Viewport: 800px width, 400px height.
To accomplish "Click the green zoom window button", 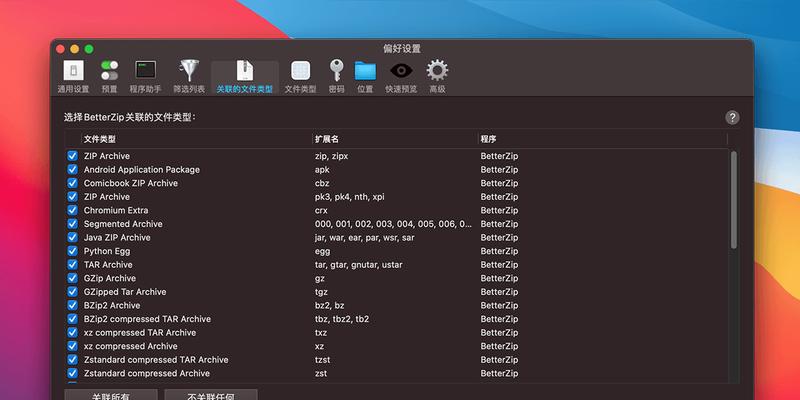I will [89, 49].
